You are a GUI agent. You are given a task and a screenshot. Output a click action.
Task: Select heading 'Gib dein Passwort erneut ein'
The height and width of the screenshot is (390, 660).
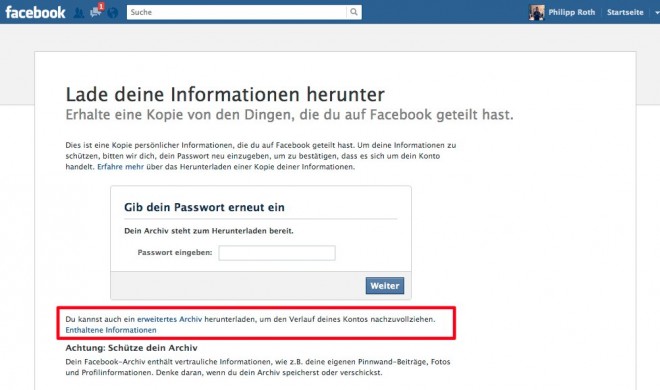click(204, 207)
